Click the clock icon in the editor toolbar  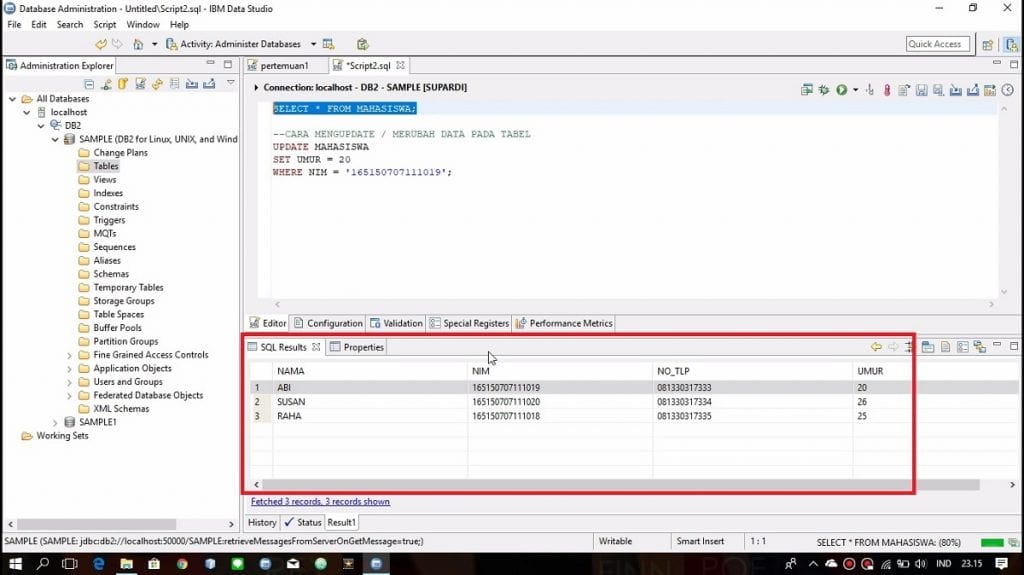click(903, 90)
